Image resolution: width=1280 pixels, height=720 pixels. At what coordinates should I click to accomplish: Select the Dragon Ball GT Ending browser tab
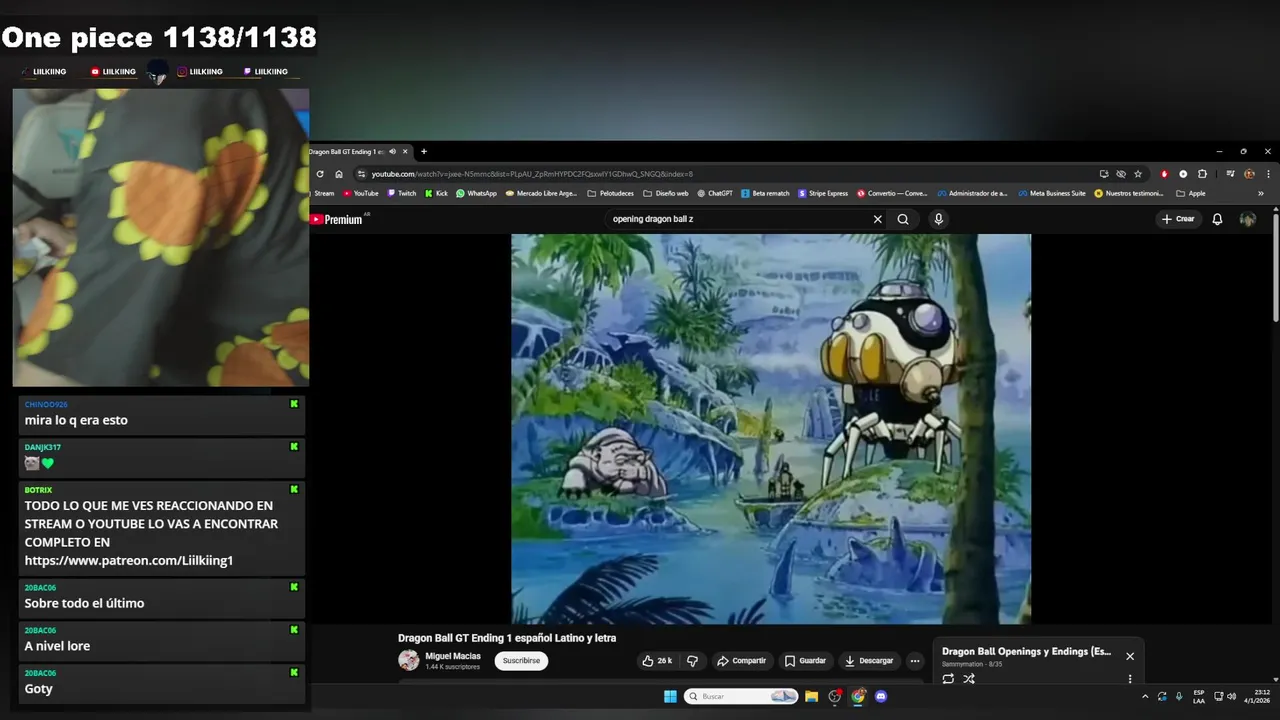tap(355, 152)
